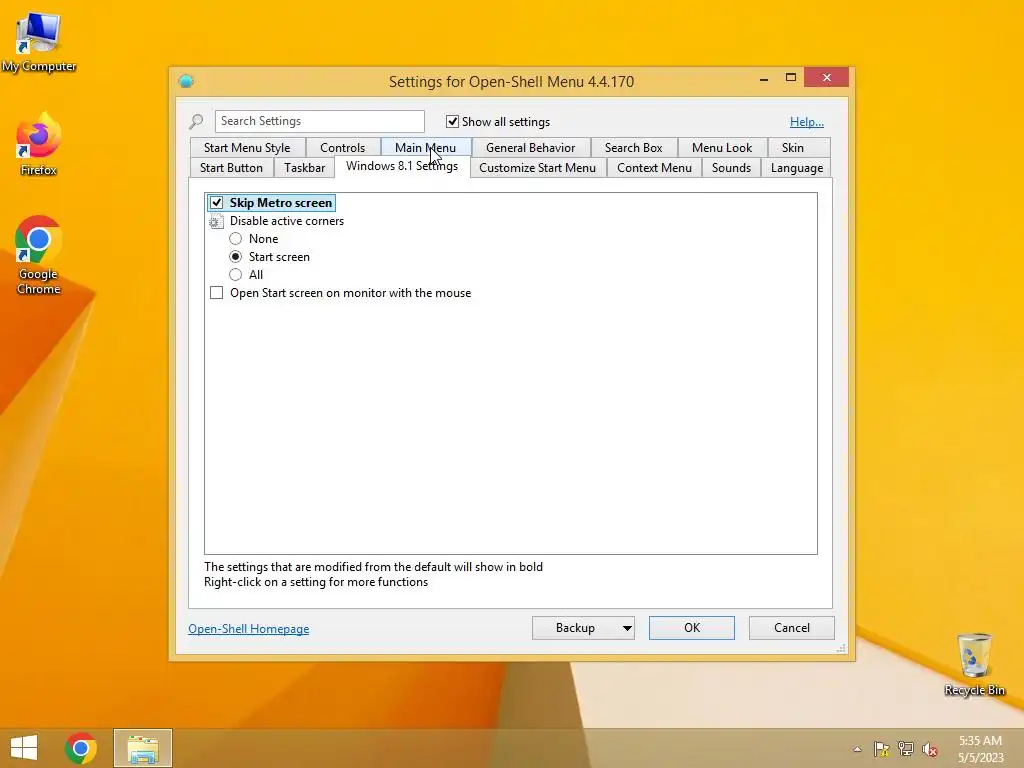Switch to the Start Menu Style tab

pos(247,148)
